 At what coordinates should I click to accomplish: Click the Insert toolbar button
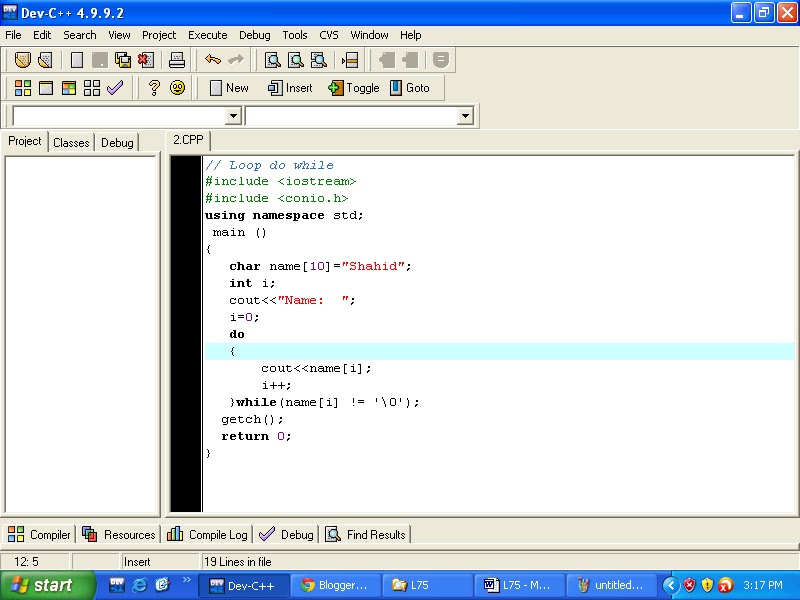pos(290,88)
